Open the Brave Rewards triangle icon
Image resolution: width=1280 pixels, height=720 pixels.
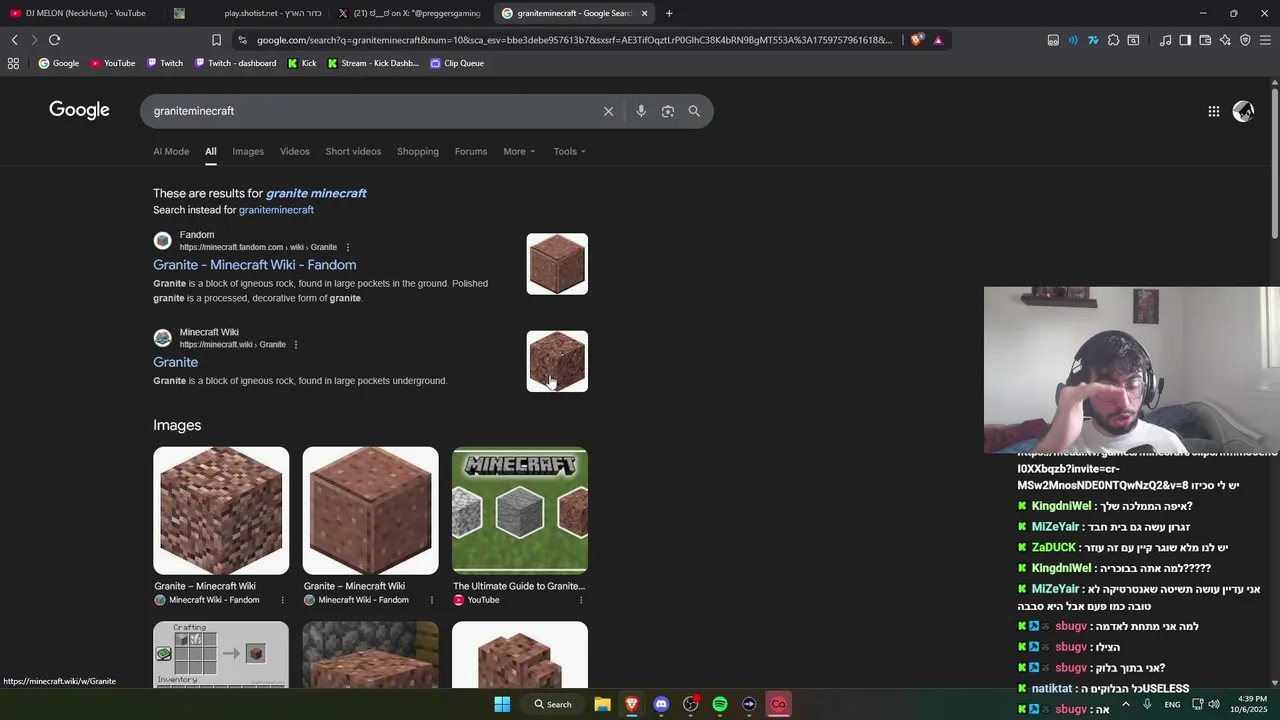click(938, 40)
